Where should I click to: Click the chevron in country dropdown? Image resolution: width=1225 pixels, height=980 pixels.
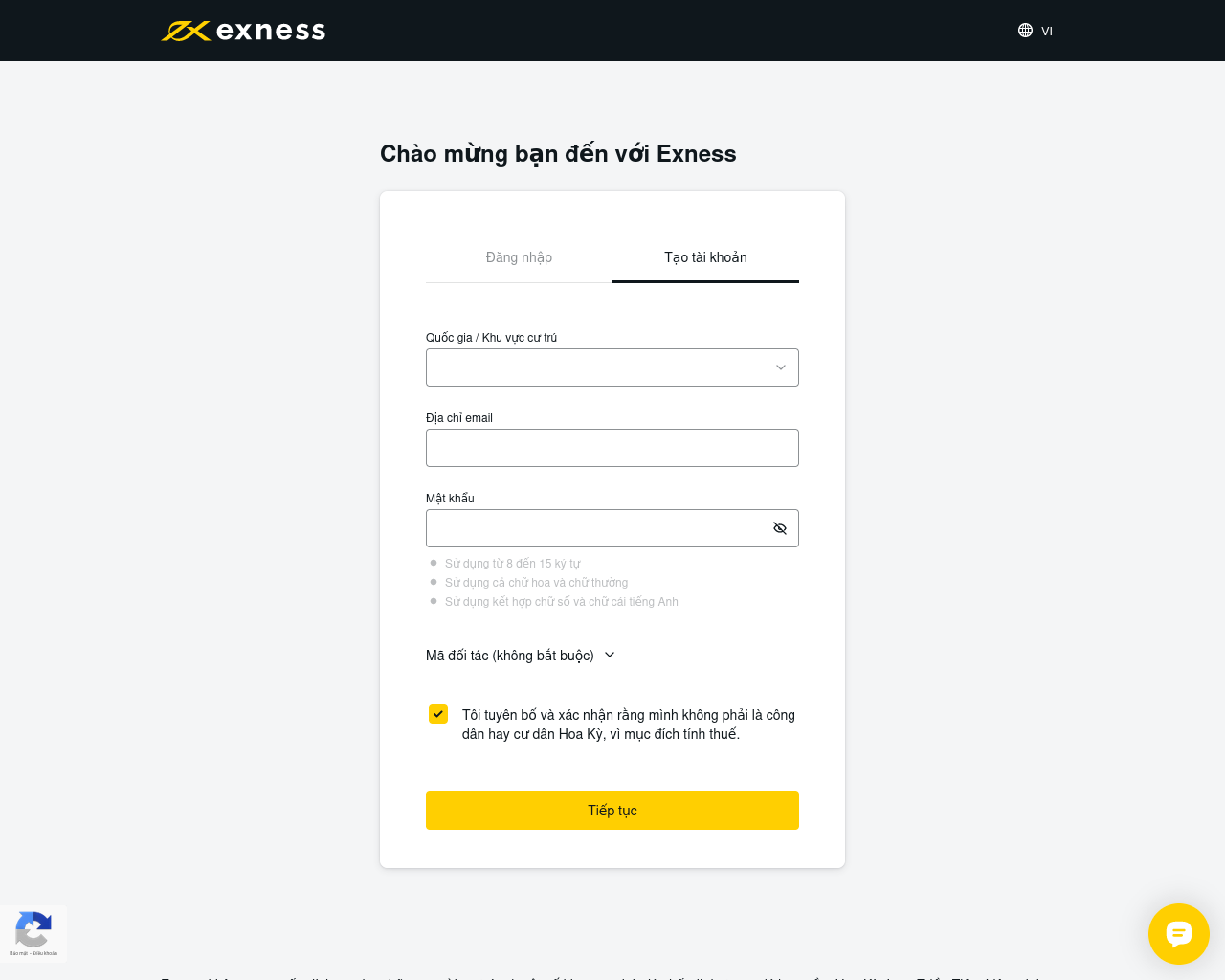click(781, 367)
